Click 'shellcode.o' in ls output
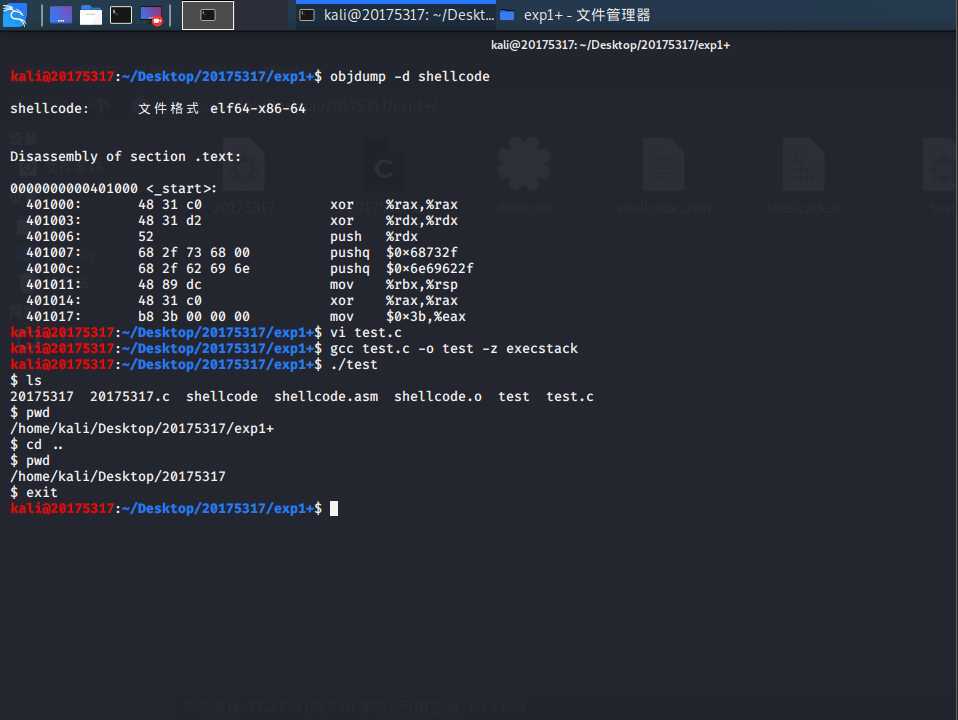The image size is (958, 720). (x=437, y=397)
